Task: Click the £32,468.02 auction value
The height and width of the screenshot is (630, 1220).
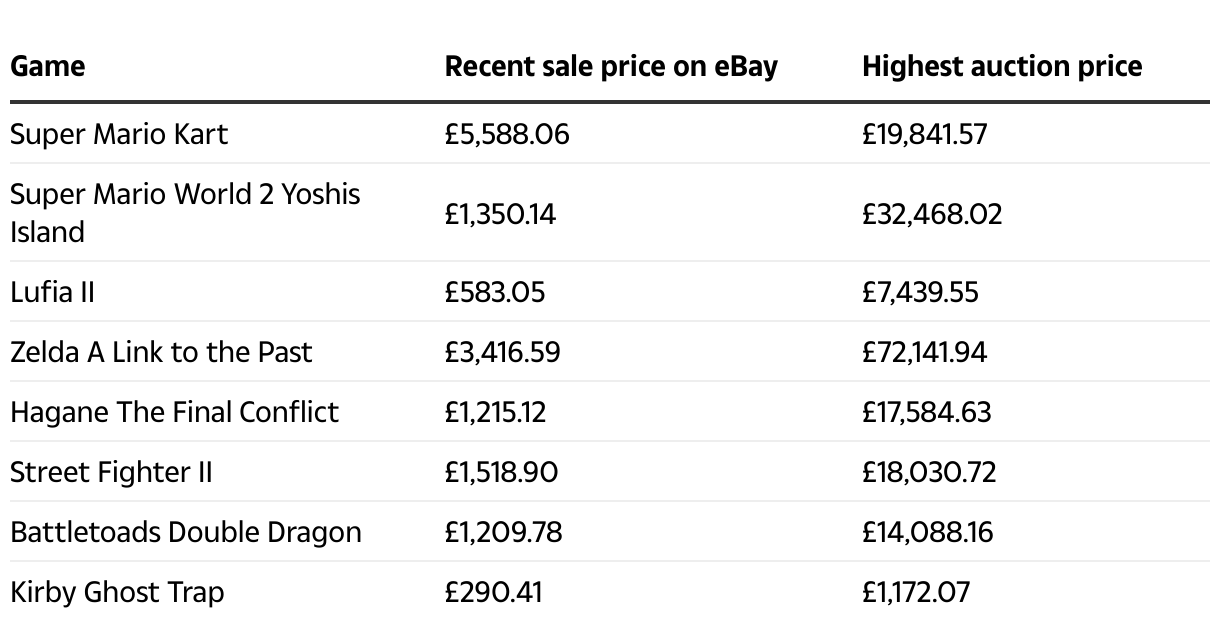Action: click(x=932, y=214)
